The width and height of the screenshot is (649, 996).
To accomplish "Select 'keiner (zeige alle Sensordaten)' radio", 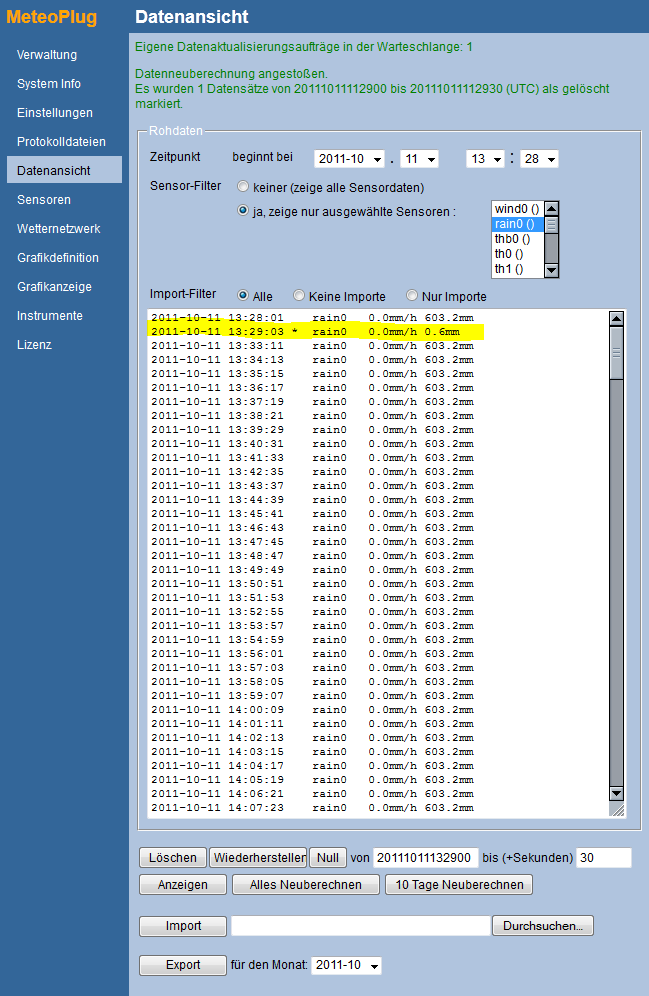I will coord(243,187).
